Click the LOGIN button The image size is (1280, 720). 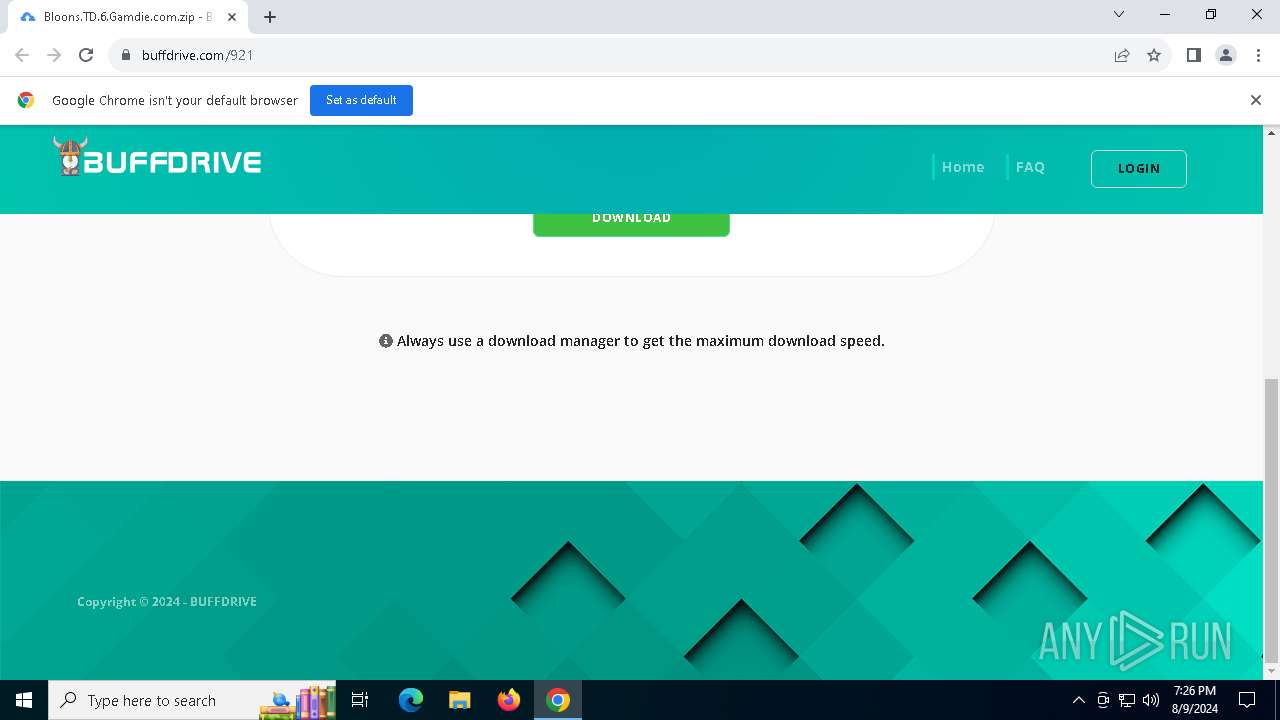coord(1139,168)
